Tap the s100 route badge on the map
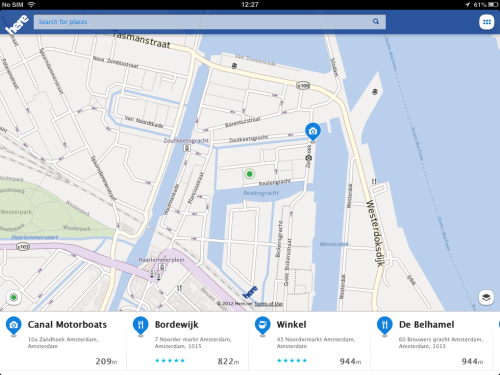Viewport: 500px width, 375px height. pos(303,86)
